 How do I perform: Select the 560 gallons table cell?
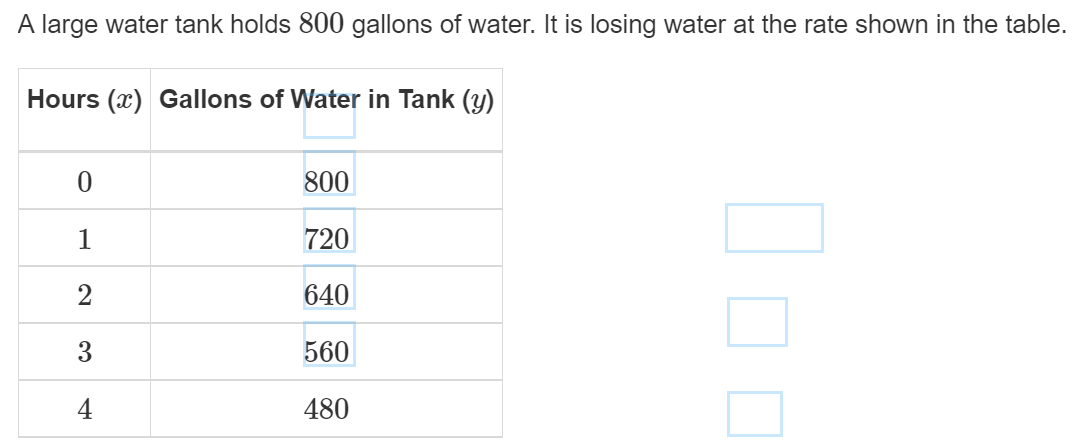[x=327, y=352]
